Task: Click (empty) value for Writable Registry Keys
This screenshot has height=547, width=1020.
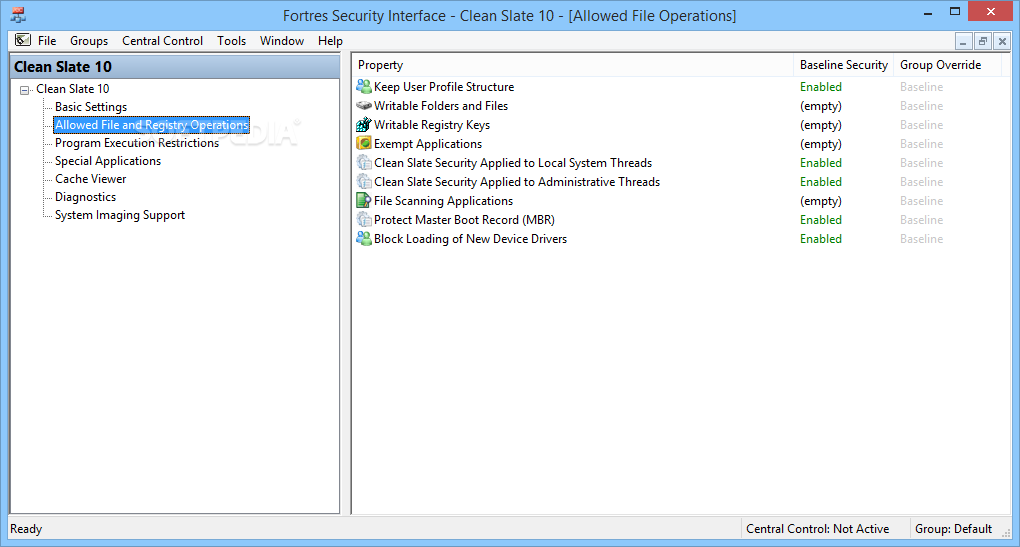Action: [821, 124]
